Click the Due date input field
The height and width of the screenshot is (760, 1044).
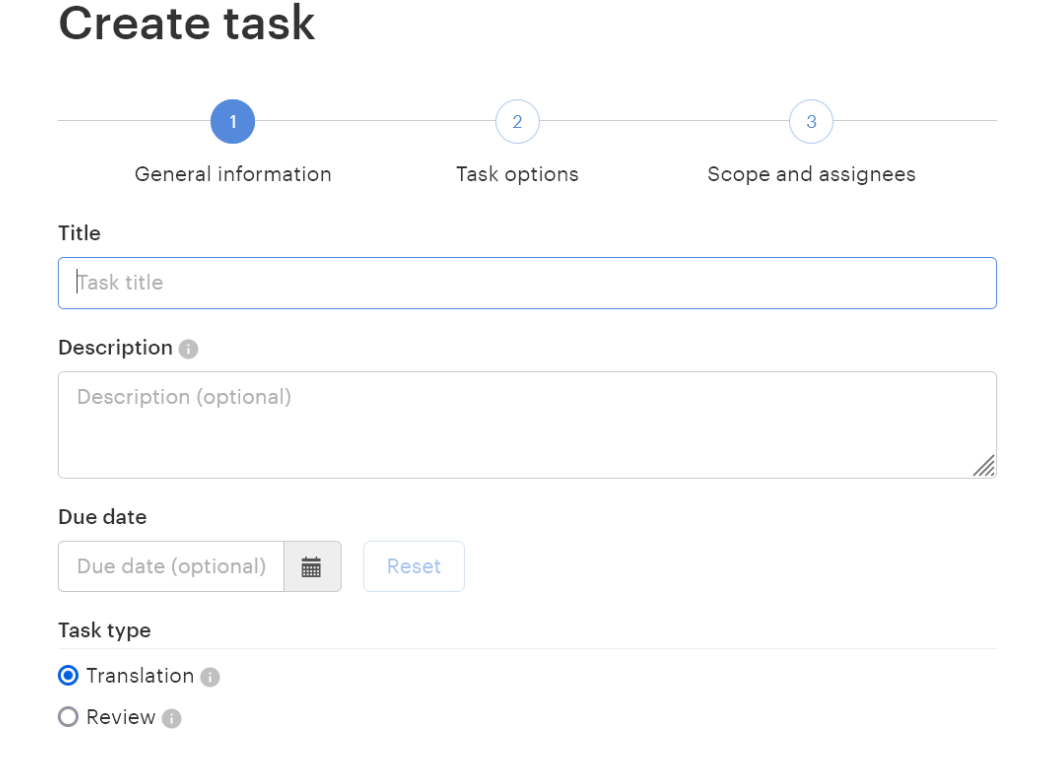click(171, 567)
